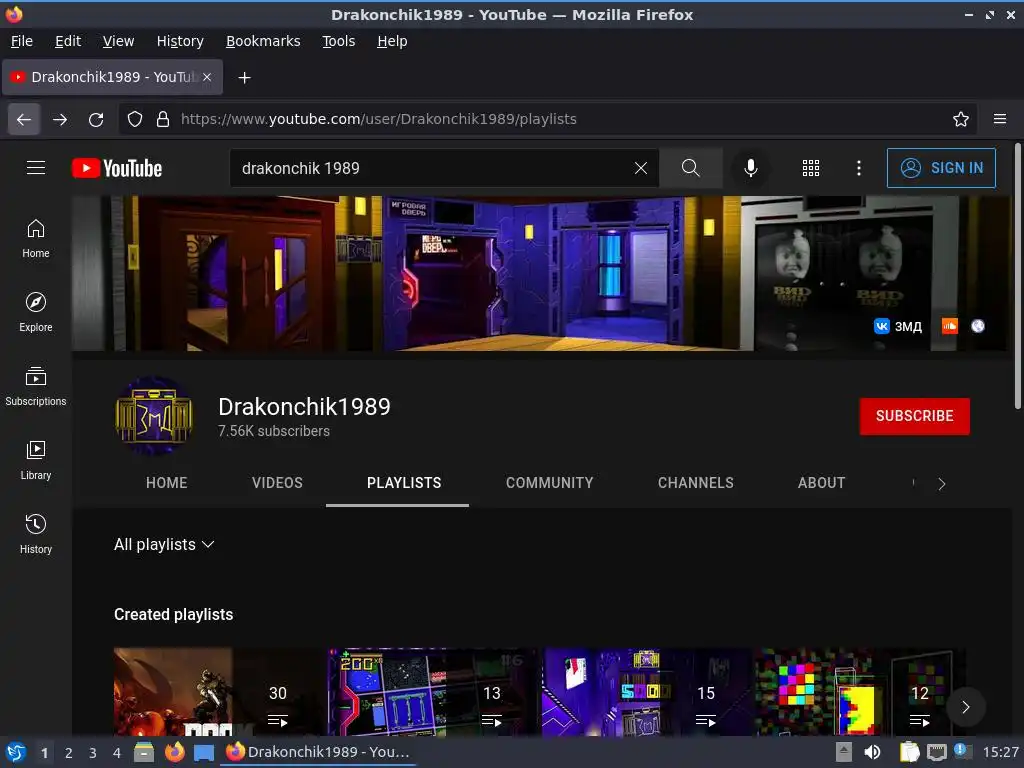Switch to the ABOUT tab
Screen dimensions: 1024x768
pyautogui.click(x=822, y=483)
